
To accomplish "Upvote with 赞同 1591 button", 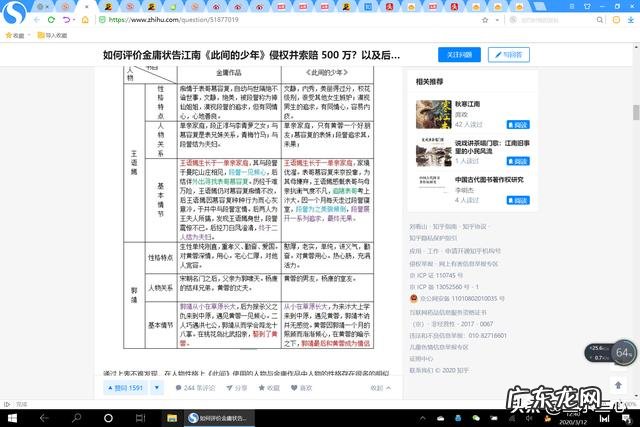I will pos(126,388).
